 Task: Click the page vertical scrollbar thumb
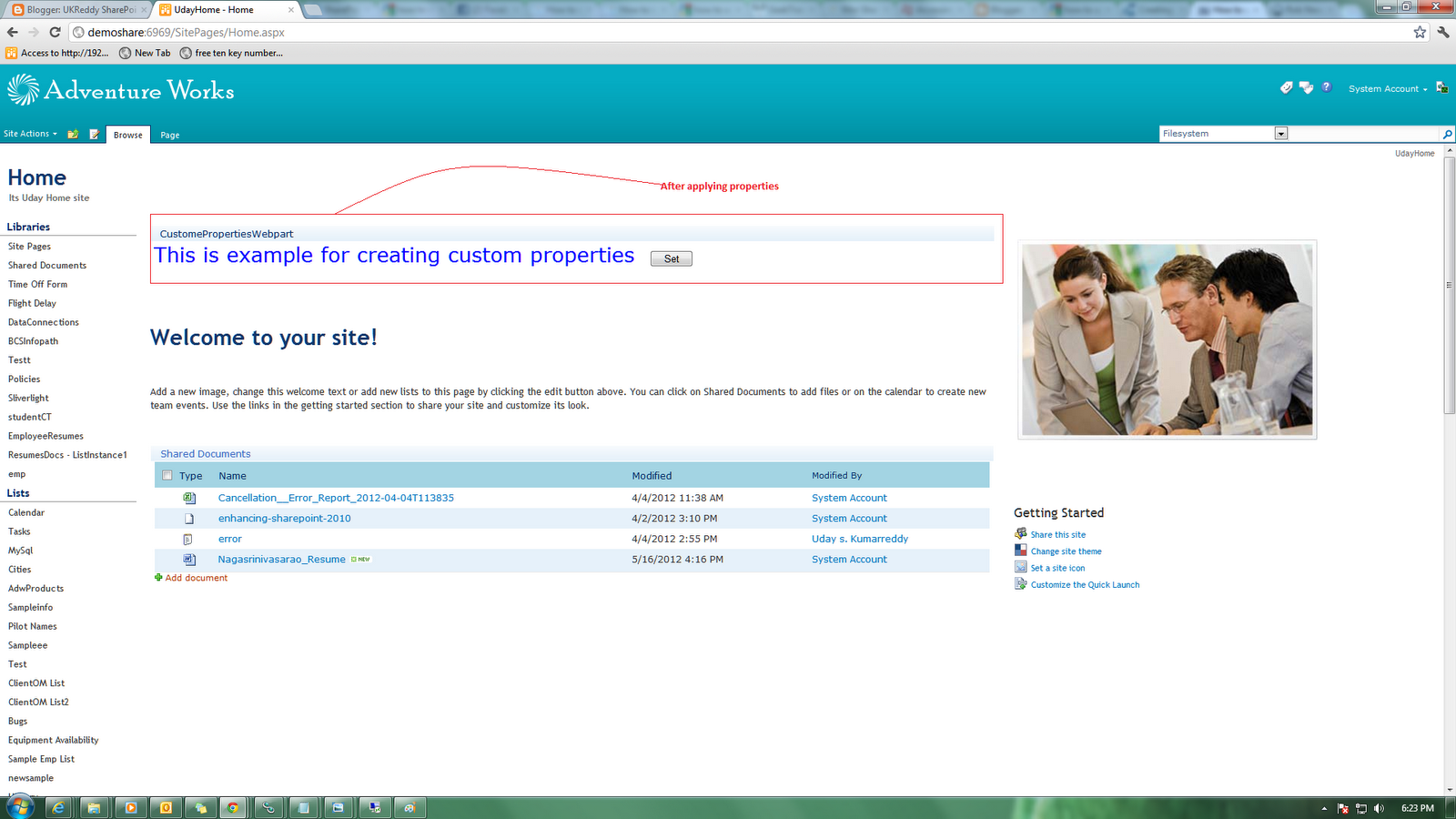(1450, 284)
